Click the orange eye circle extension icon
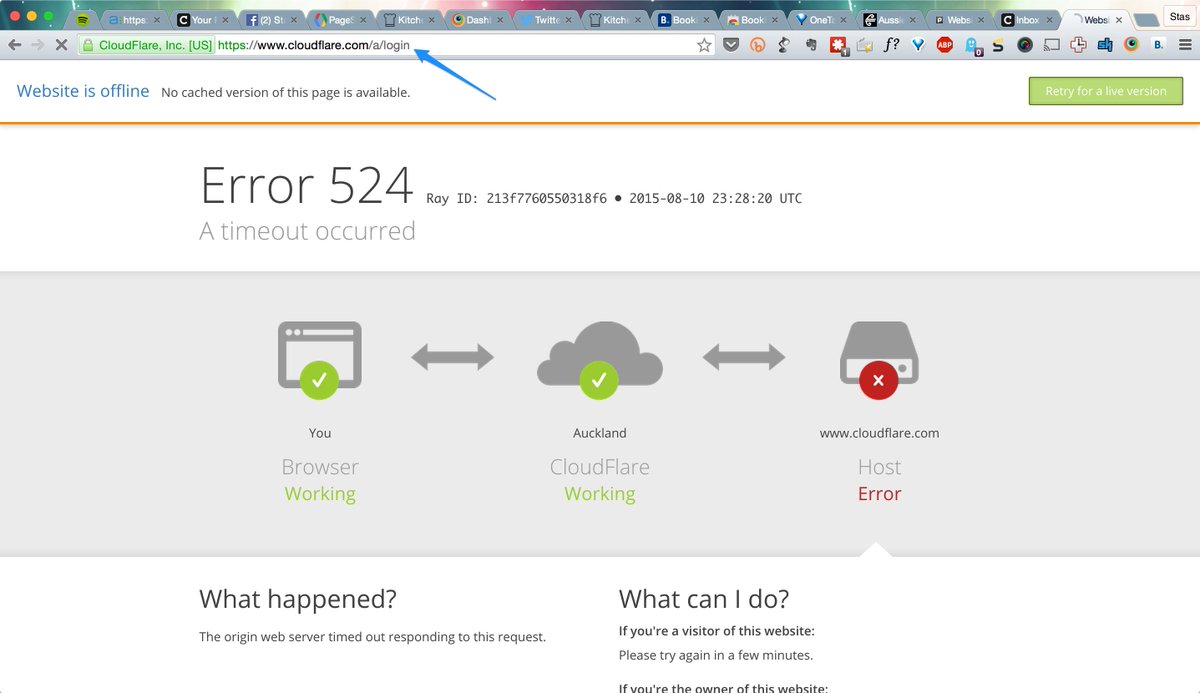The image size is (1200, 693). point(1132,44)
